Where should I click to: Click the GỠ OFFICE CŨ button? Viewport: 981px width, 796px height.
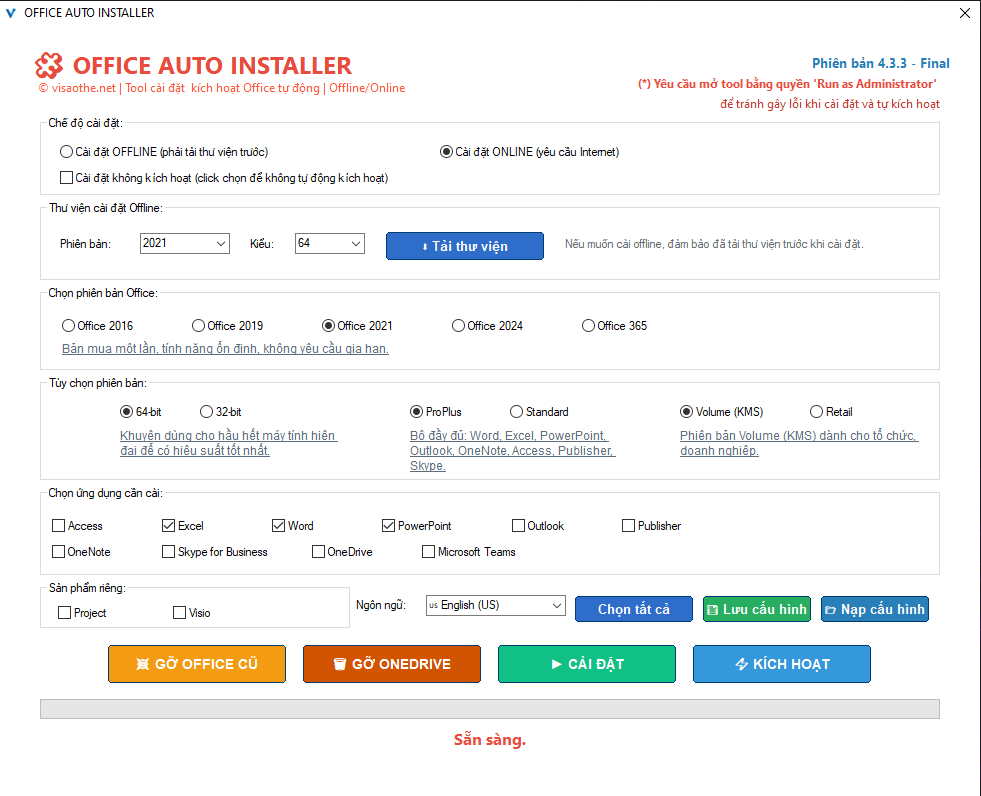(197, 664)
